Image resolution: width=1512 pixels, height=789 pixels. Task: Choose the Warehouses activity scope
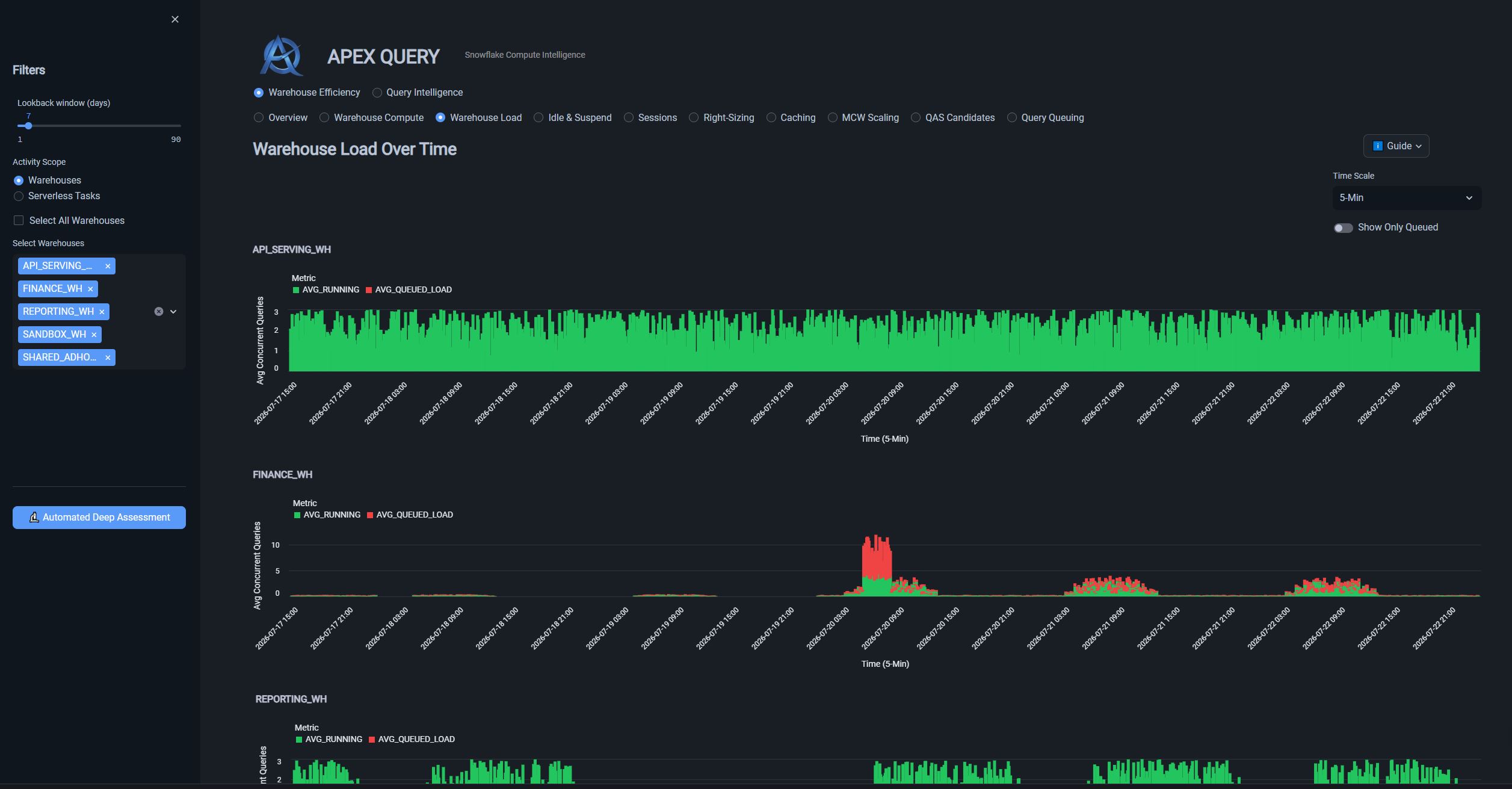pos(47,181)
